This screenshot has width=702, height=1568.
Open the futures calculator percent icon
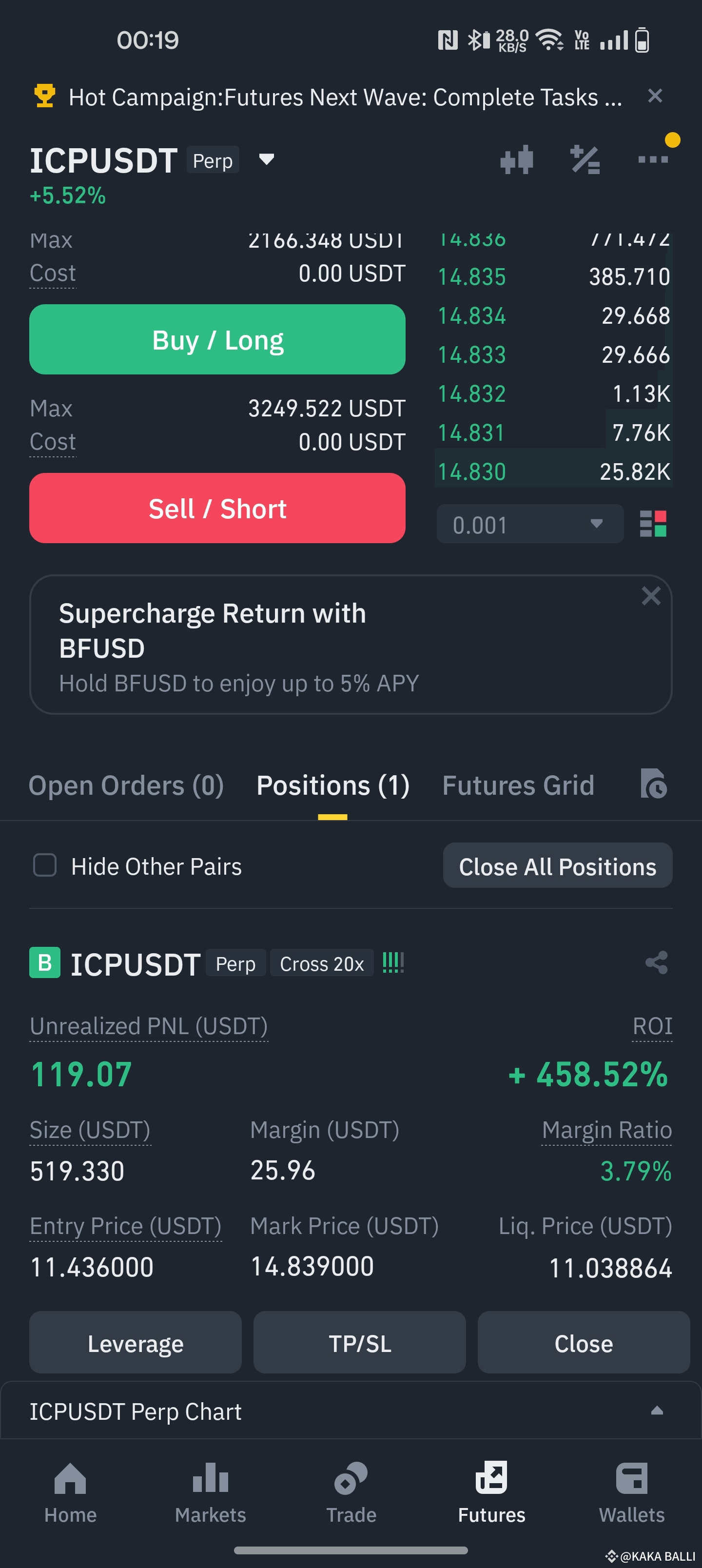click(x=585, y=160)
